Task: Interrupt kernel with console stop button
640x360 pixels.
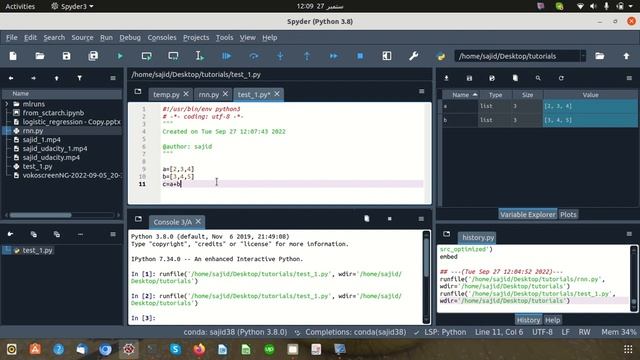Action: pos(390,219)
